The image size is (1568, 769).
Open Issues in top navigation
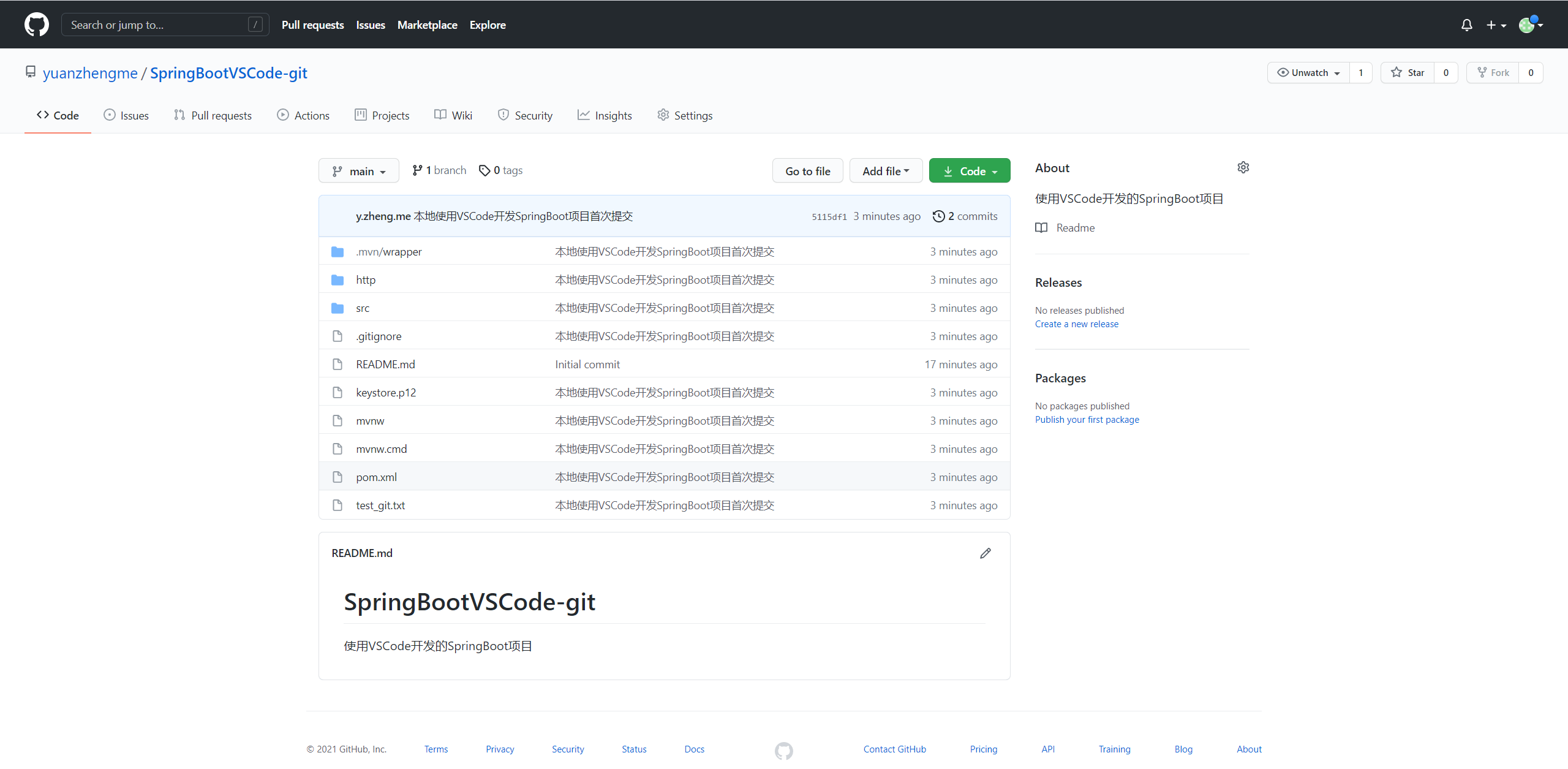371,25
